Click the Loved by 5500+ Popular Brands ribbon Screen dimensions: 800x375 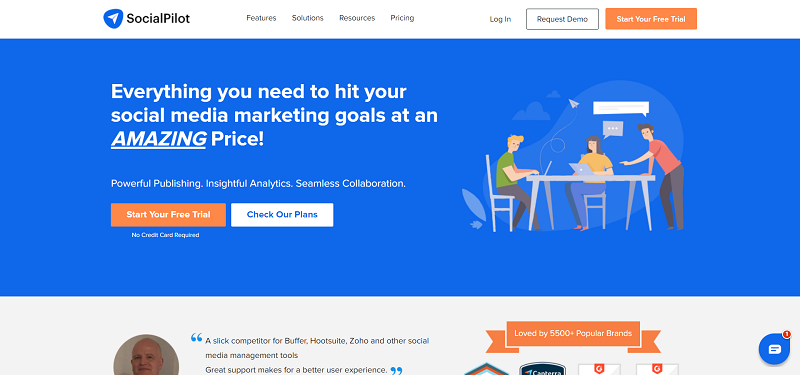pos(573,334)
